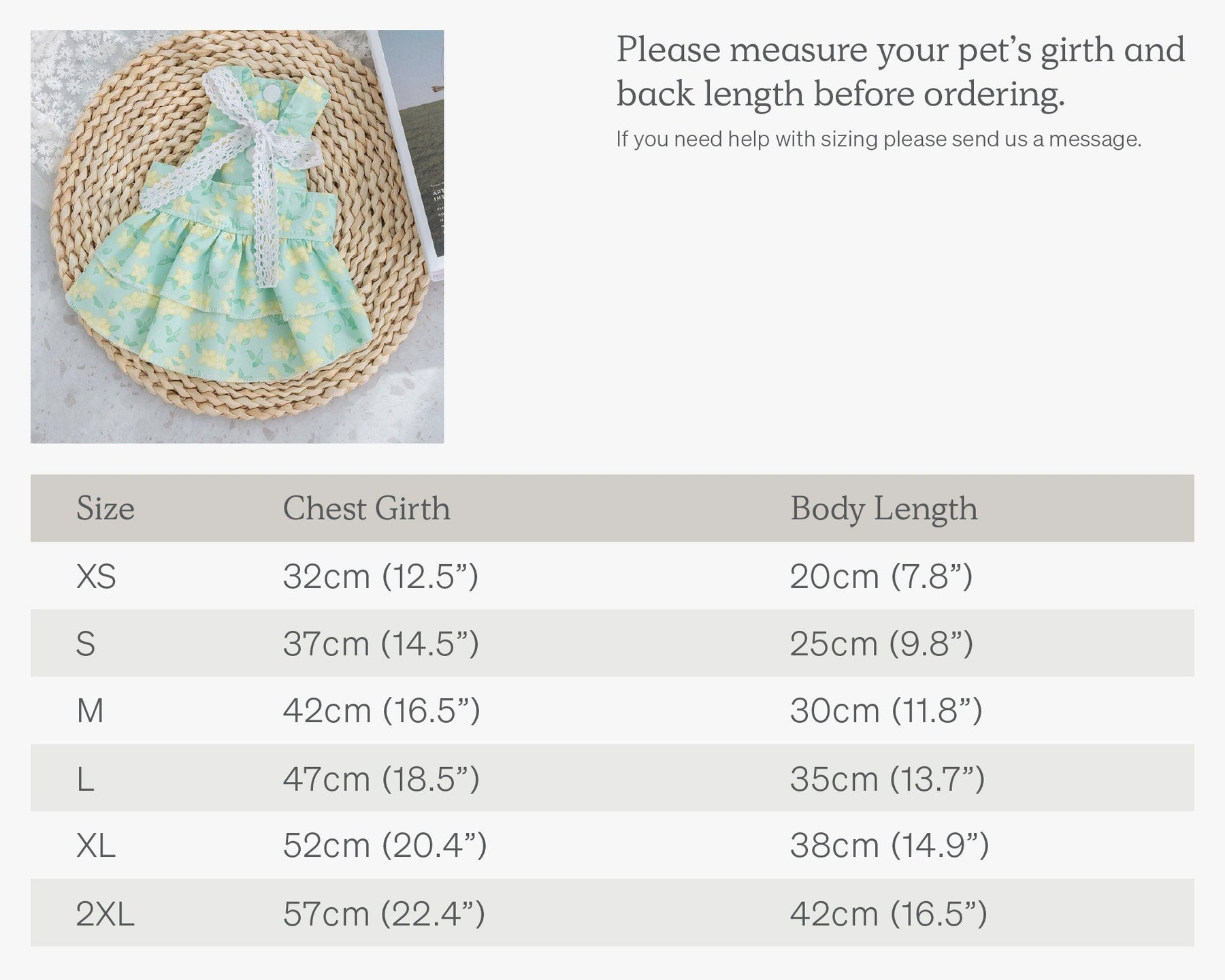This screenshot has width=1225, height=980.
Task: Click the Body Length column header
Action: tap(883, 508)
